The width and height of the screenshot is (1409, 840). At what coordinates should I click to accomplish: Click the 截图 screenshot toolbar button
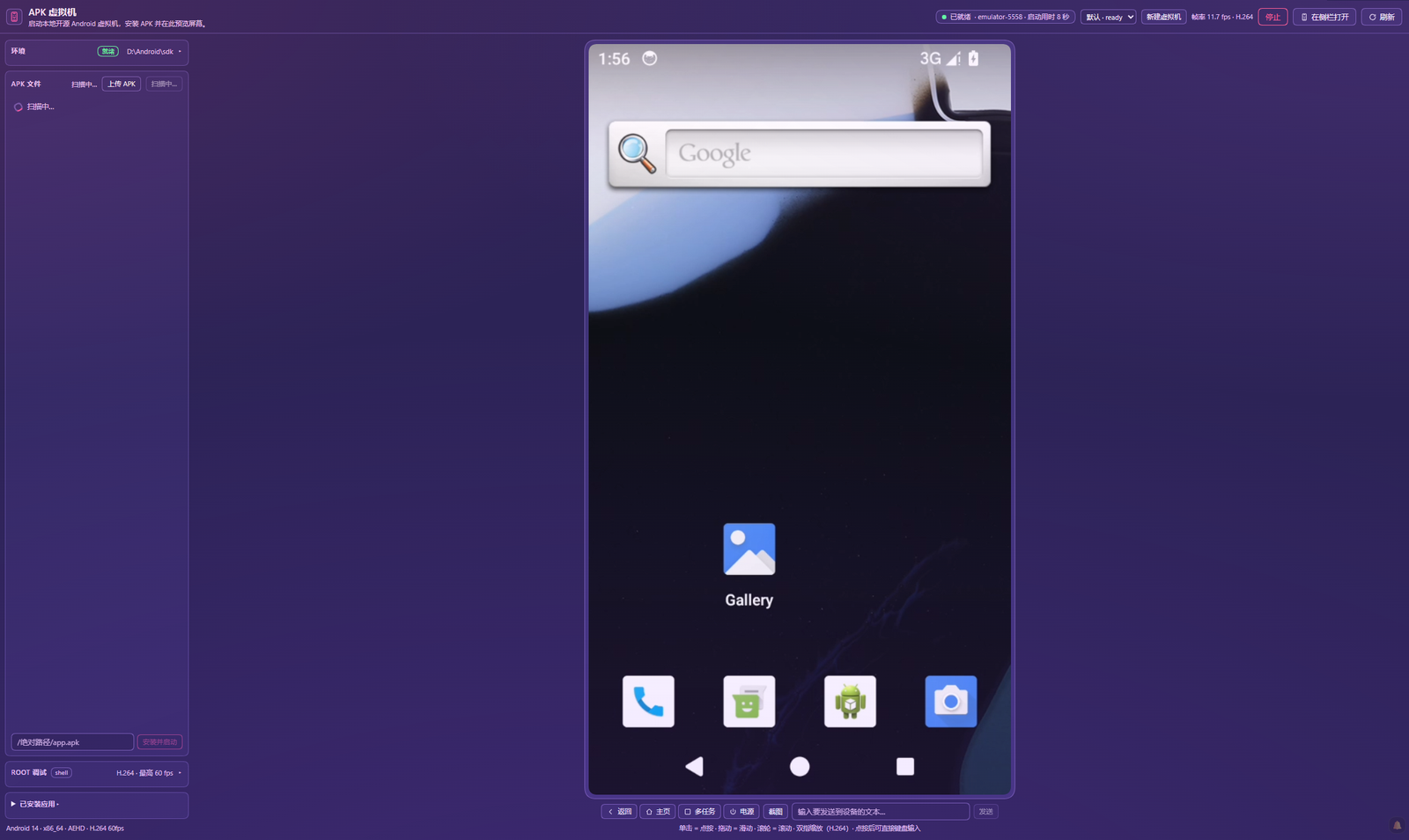775,812
